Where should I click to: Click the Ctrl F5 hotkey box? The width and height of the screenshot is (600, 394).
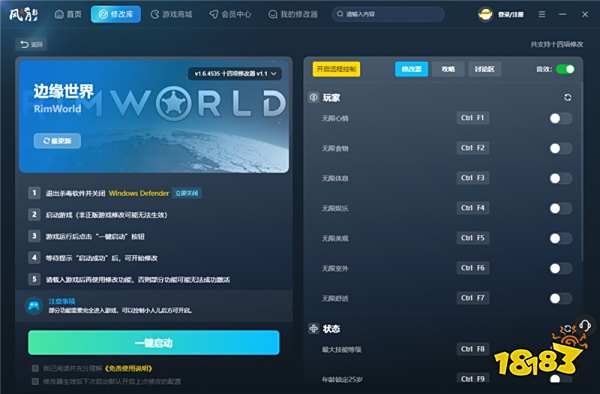click(473, 238)
